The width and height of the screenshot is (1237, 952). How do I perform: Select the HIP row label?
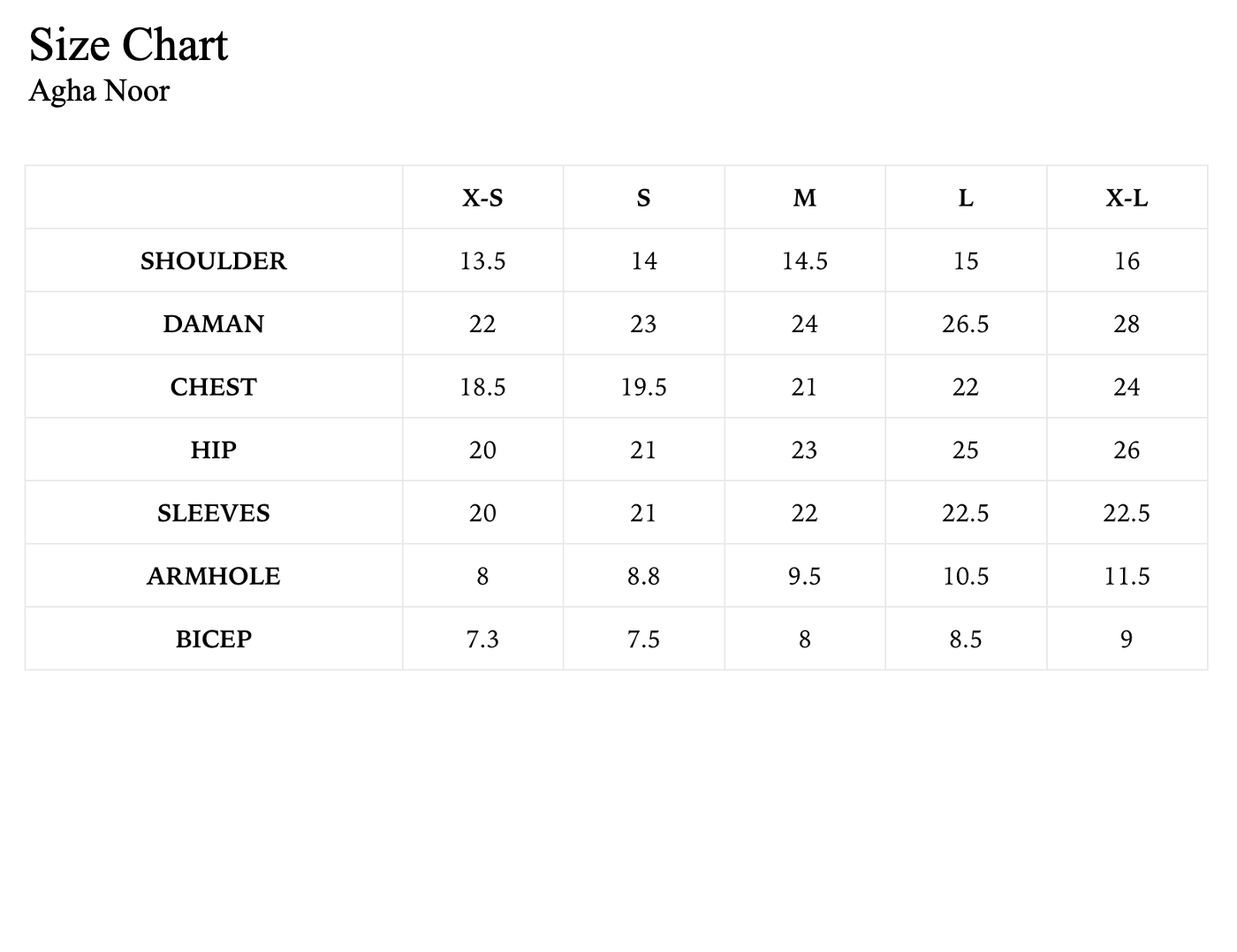214,450
